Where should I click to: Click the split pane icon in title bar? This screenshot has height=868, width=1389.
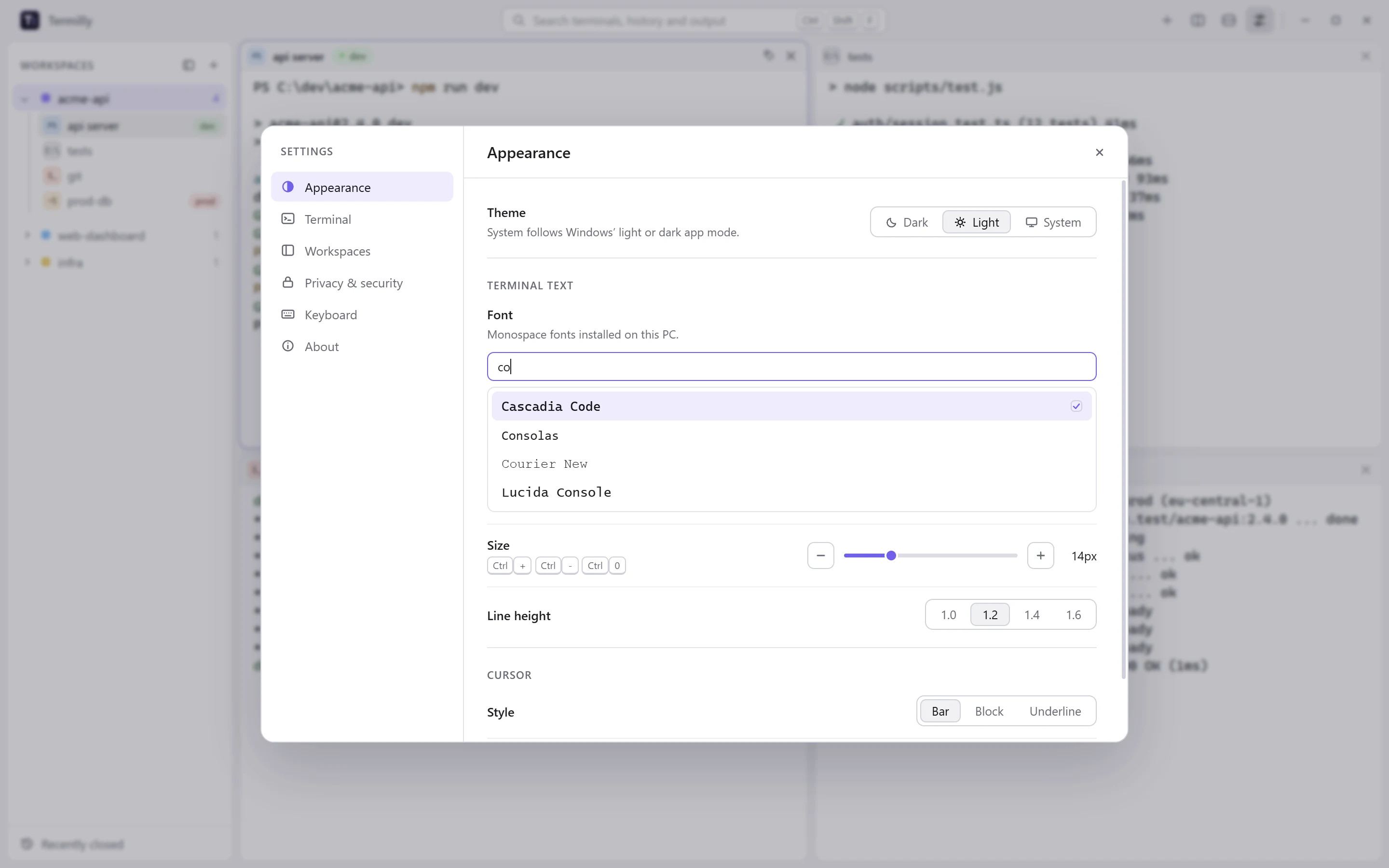(1198, 21)
